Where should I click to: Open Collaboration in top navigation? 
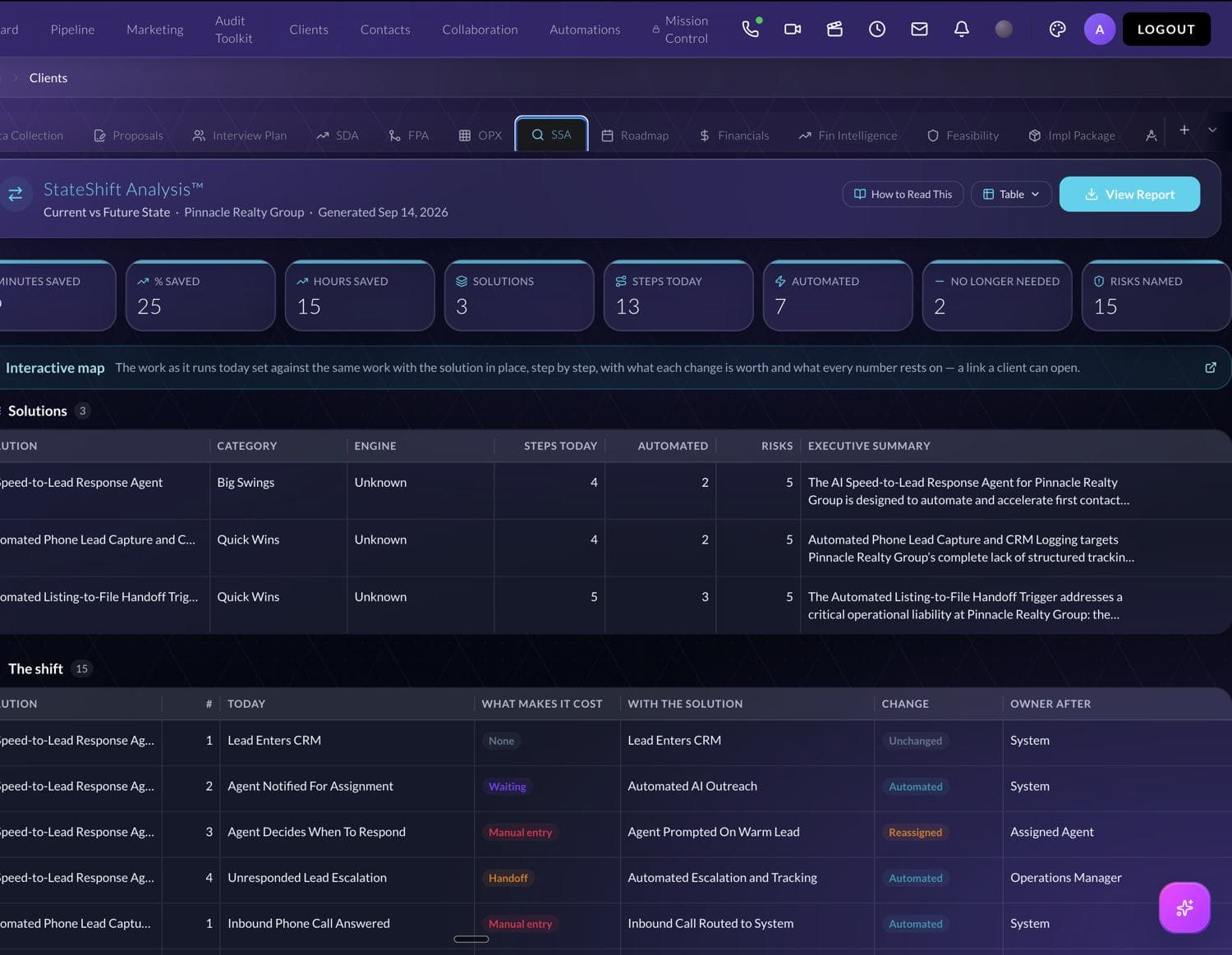coord(480,30)
